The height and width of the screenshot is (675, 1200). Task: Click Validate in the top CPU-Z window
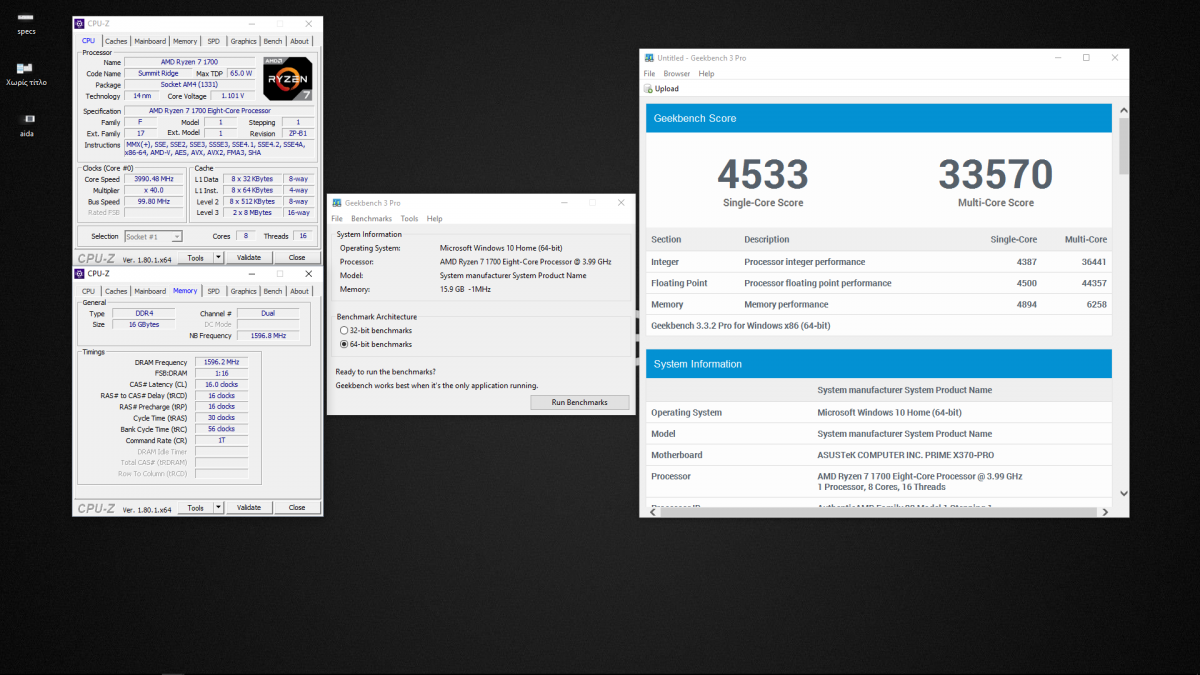(249, 257)
